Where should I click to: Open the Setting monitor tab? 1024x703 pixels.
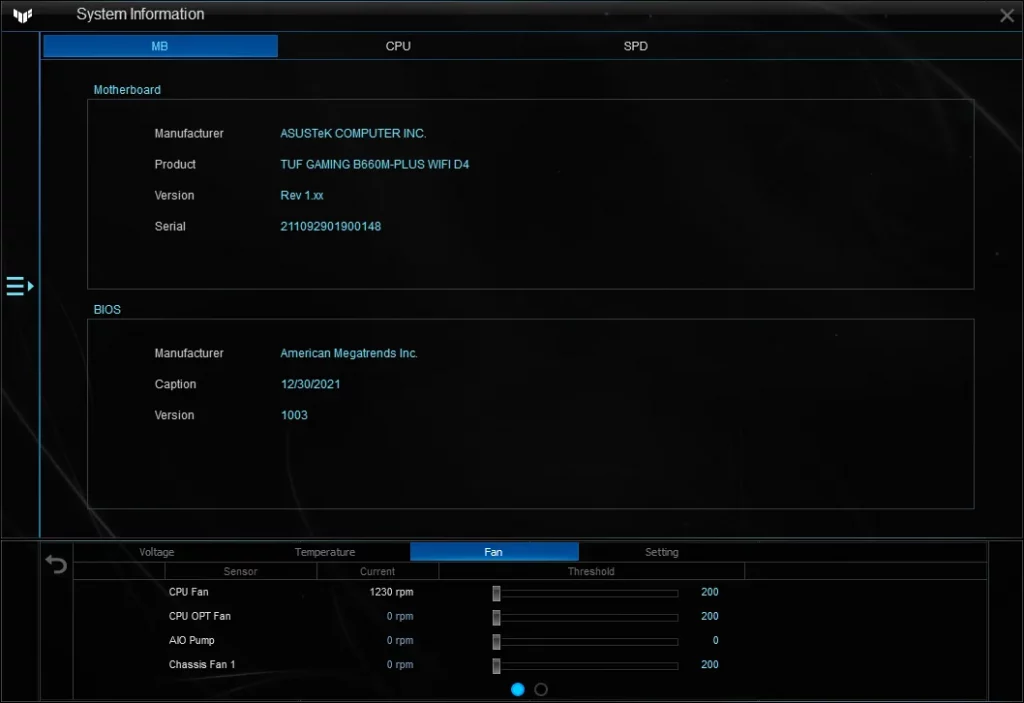662,552
